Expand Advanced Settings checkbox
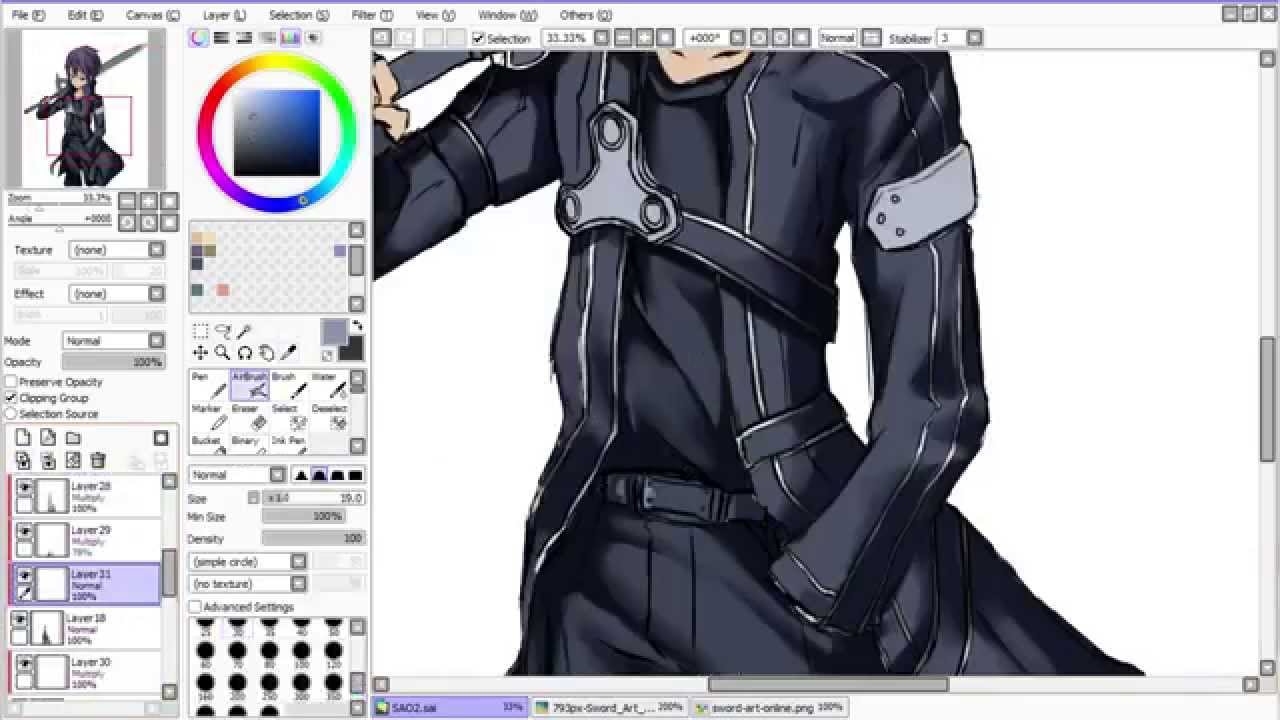1280x720 pixels. [195, 607]
